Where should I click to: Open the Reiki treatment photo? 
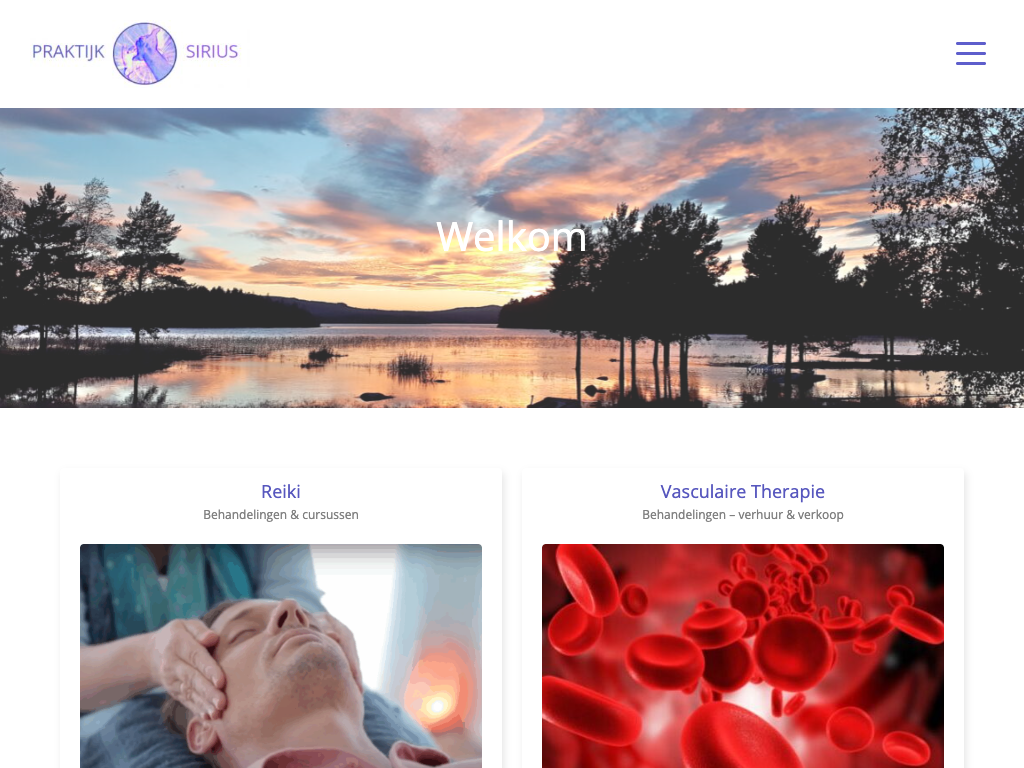click(281, 656)
